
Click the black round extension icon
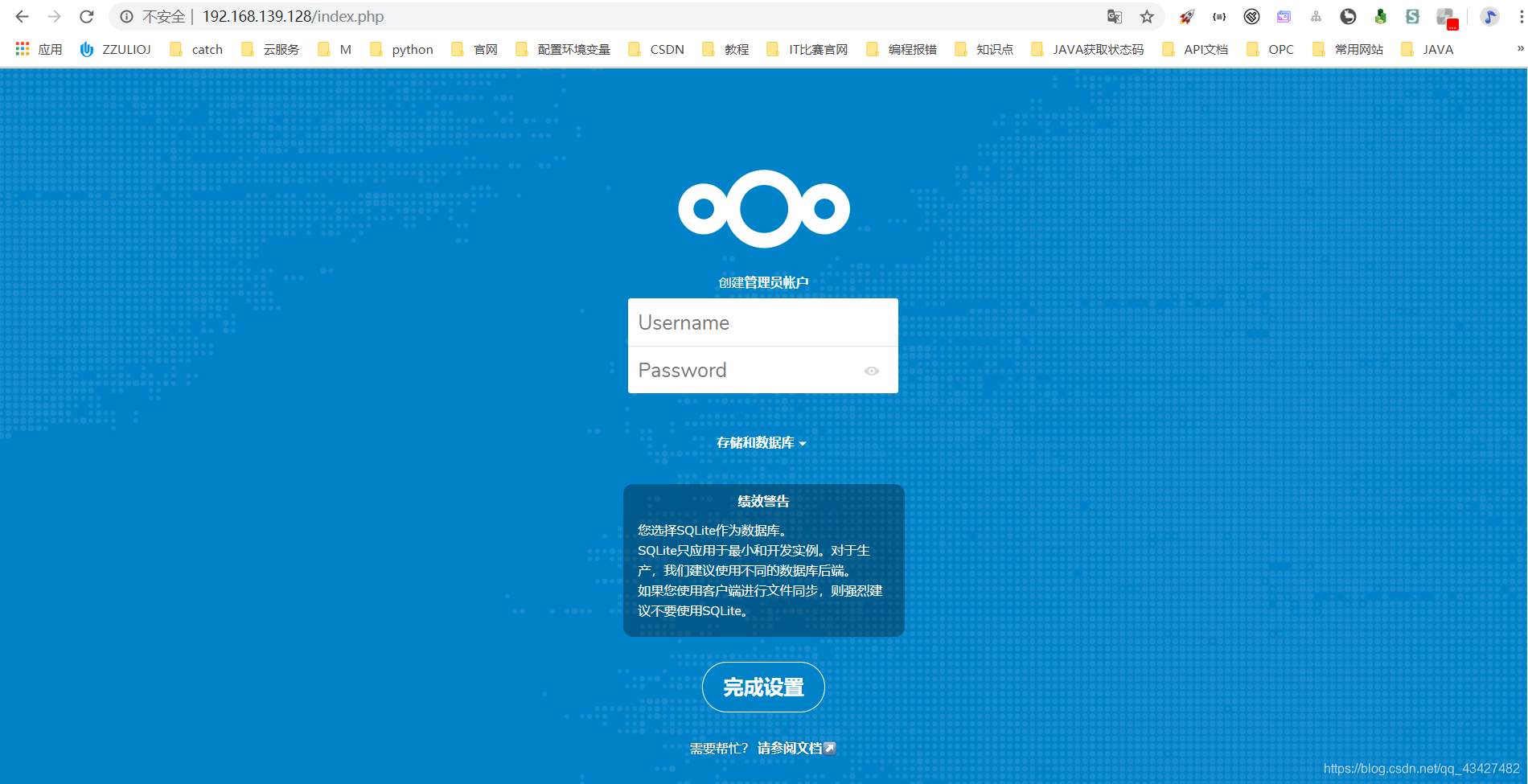tap(1348, 16)
